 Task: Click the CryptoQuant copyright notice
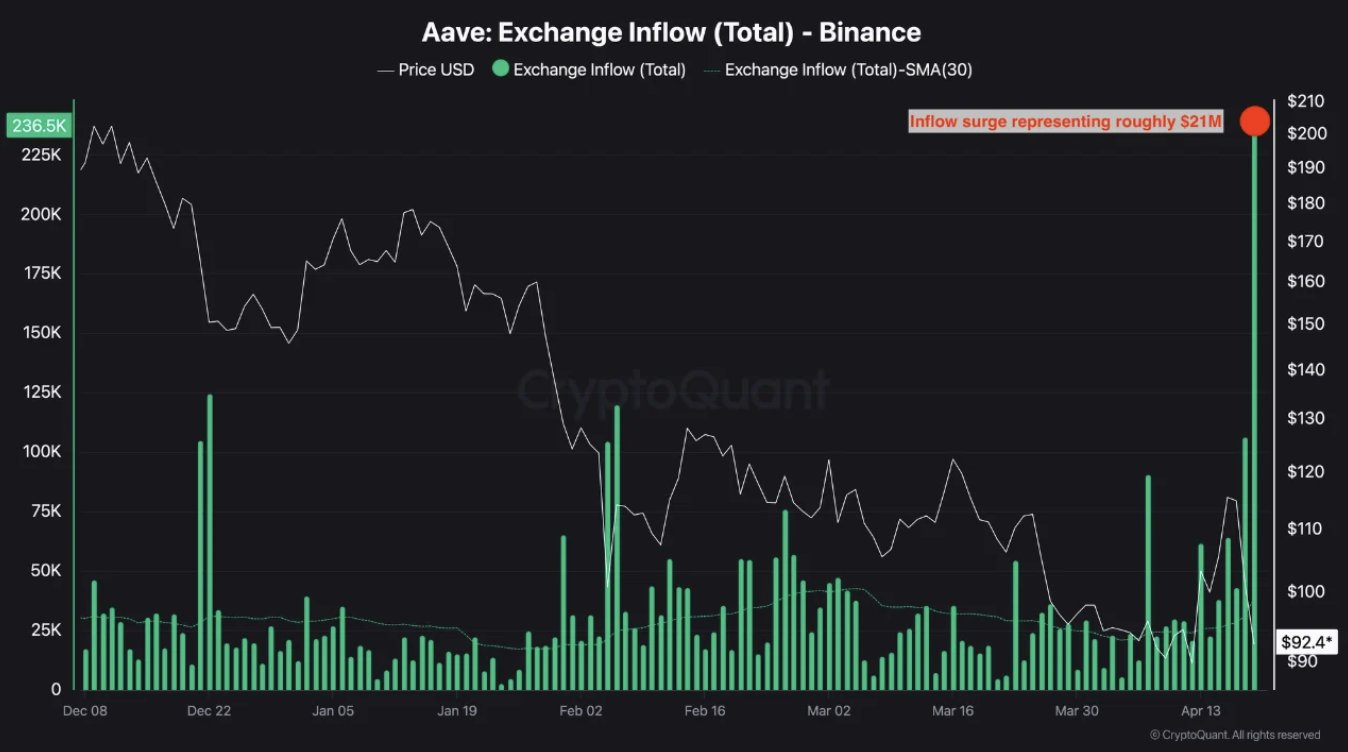(1234, 735)
